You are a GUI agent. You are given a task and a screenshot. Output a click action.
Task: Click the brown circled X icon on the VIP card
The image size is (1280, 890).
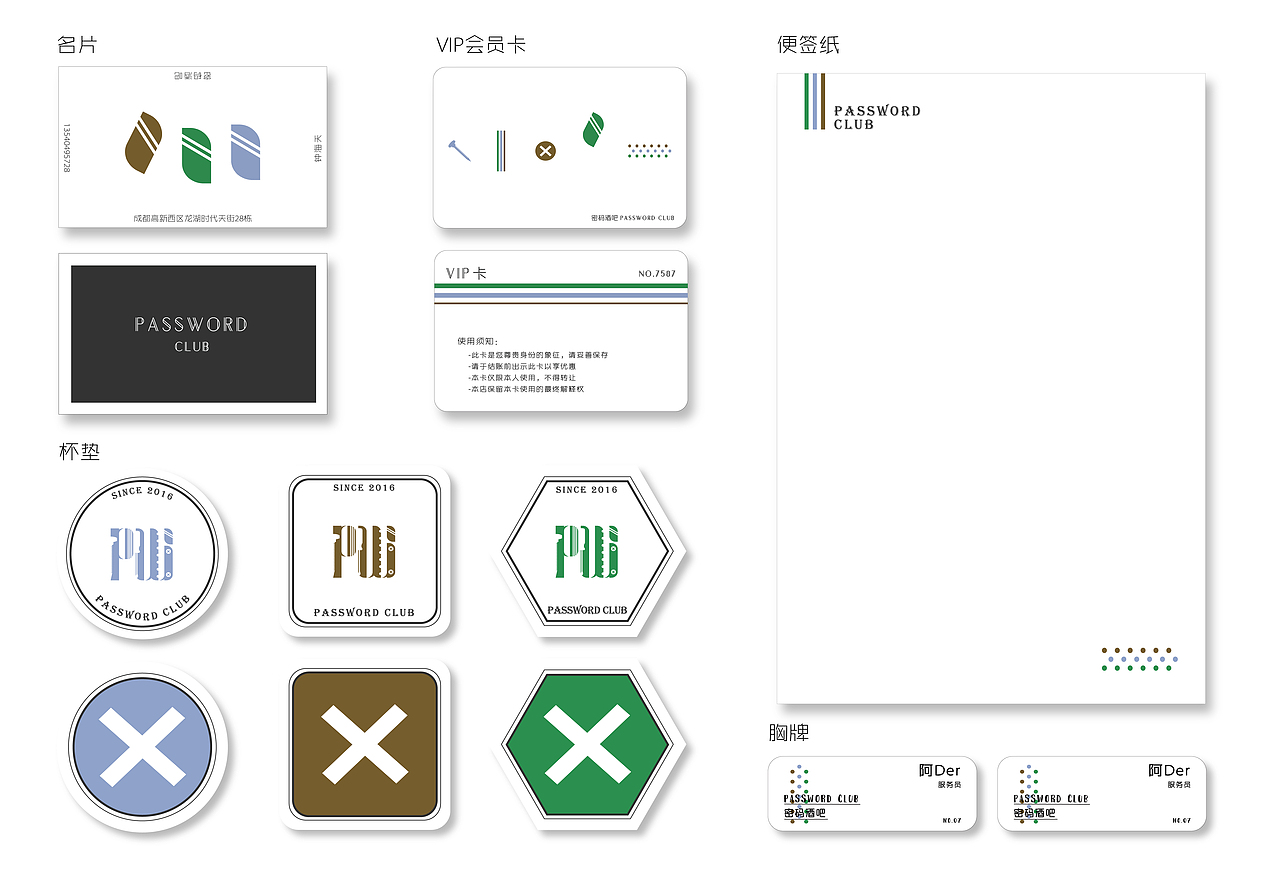(x=545, y=151)
